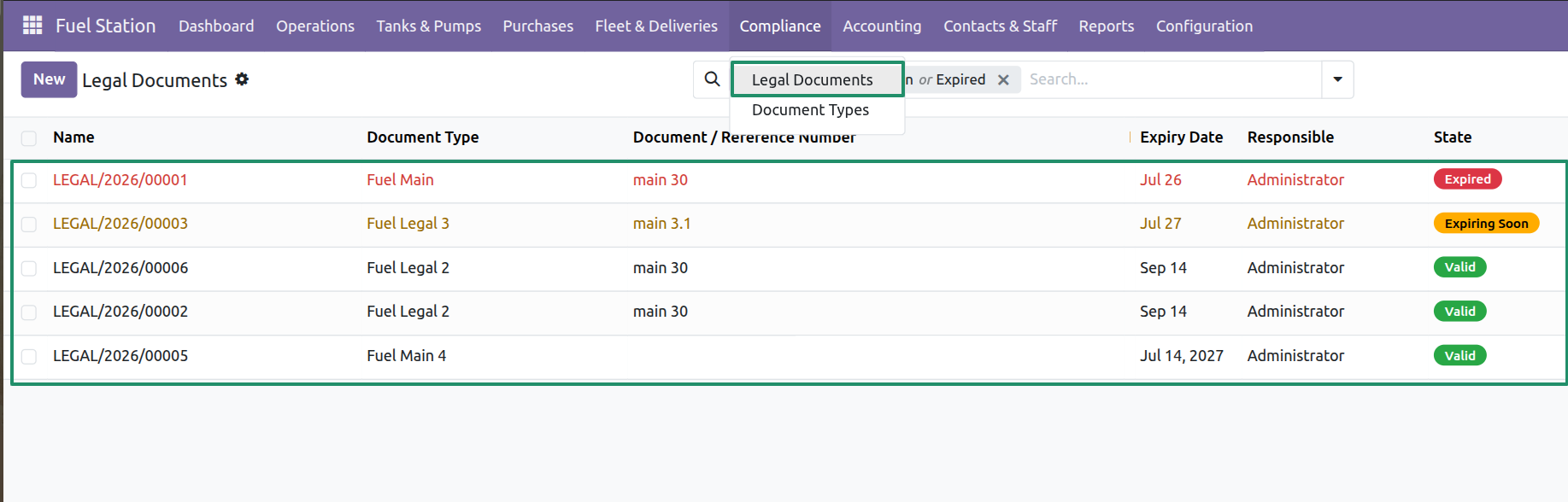Screen dimensions: 1568x502
Task: Sort by the Responsible column header
Action: pos(1290,137)
